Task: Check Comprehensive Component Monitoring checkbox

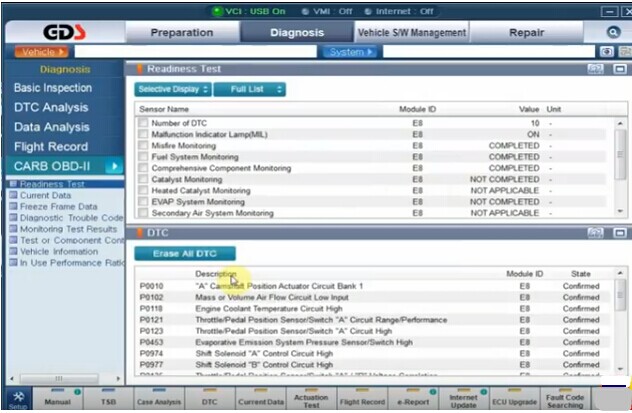Action: click(x=143, y=168)
